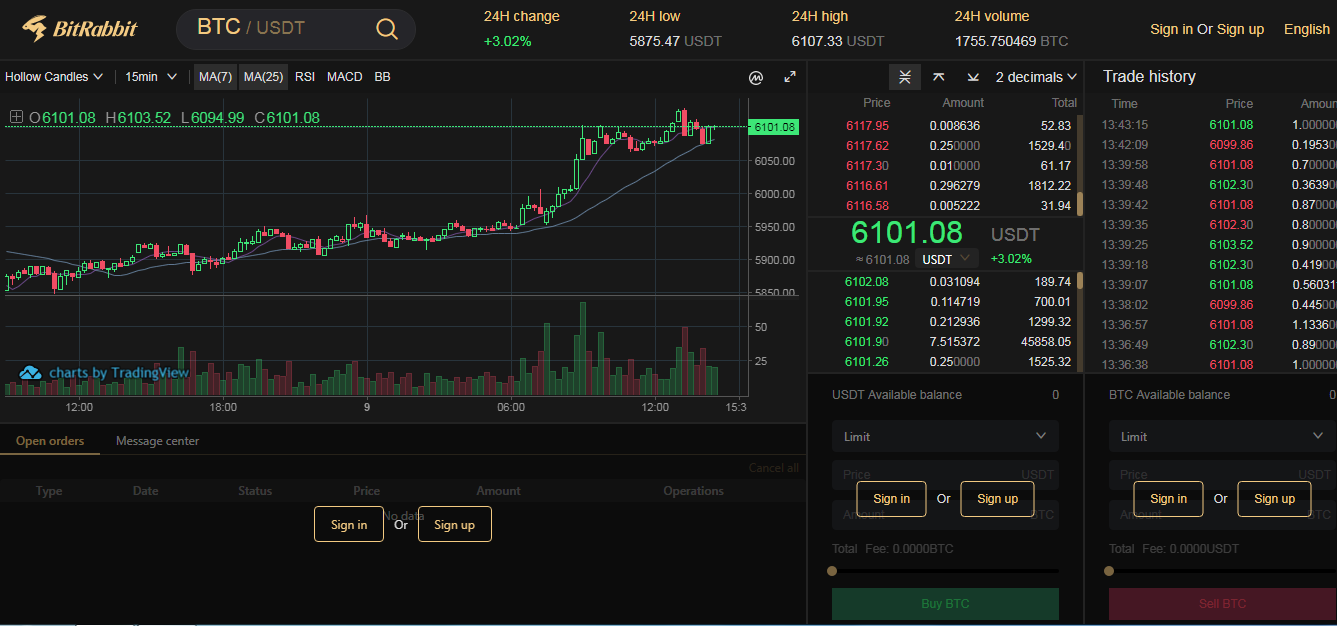The image size is (1337, 626).
Task: Click the Sell BTC button
Action: (x=1222, y=603)
